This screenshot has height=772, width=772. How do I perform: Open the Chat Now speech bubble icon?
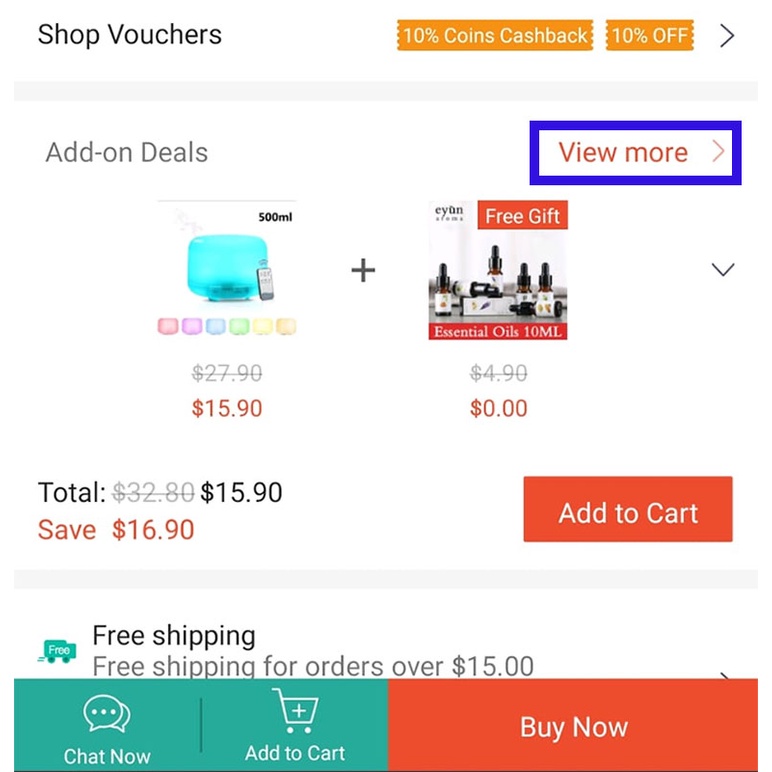coord(107,713)
